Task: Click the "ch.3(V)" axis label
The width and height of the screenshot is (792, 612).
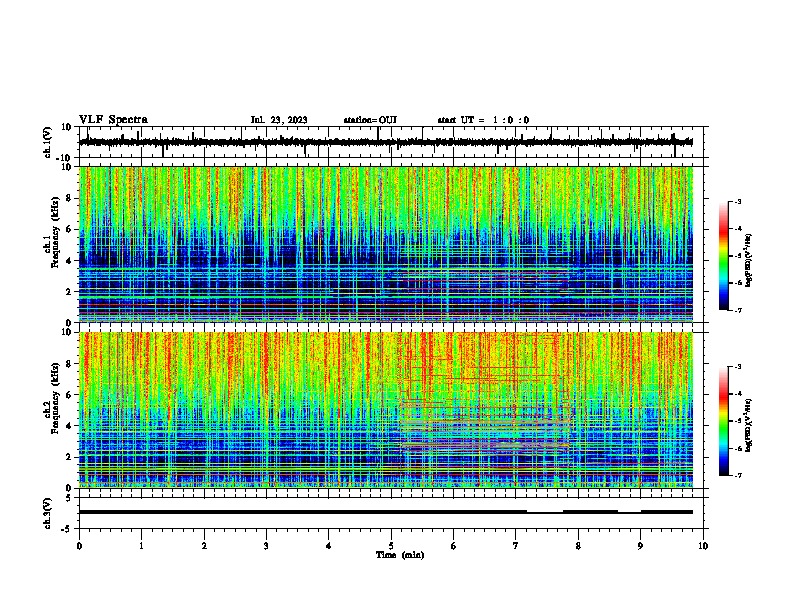Action: [x=48, y=513]
